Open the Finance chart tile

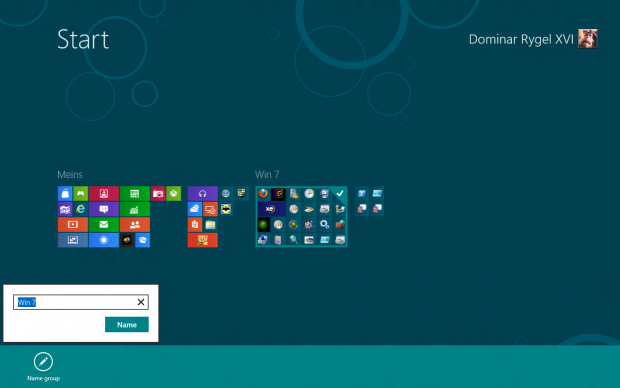[134, 209]
